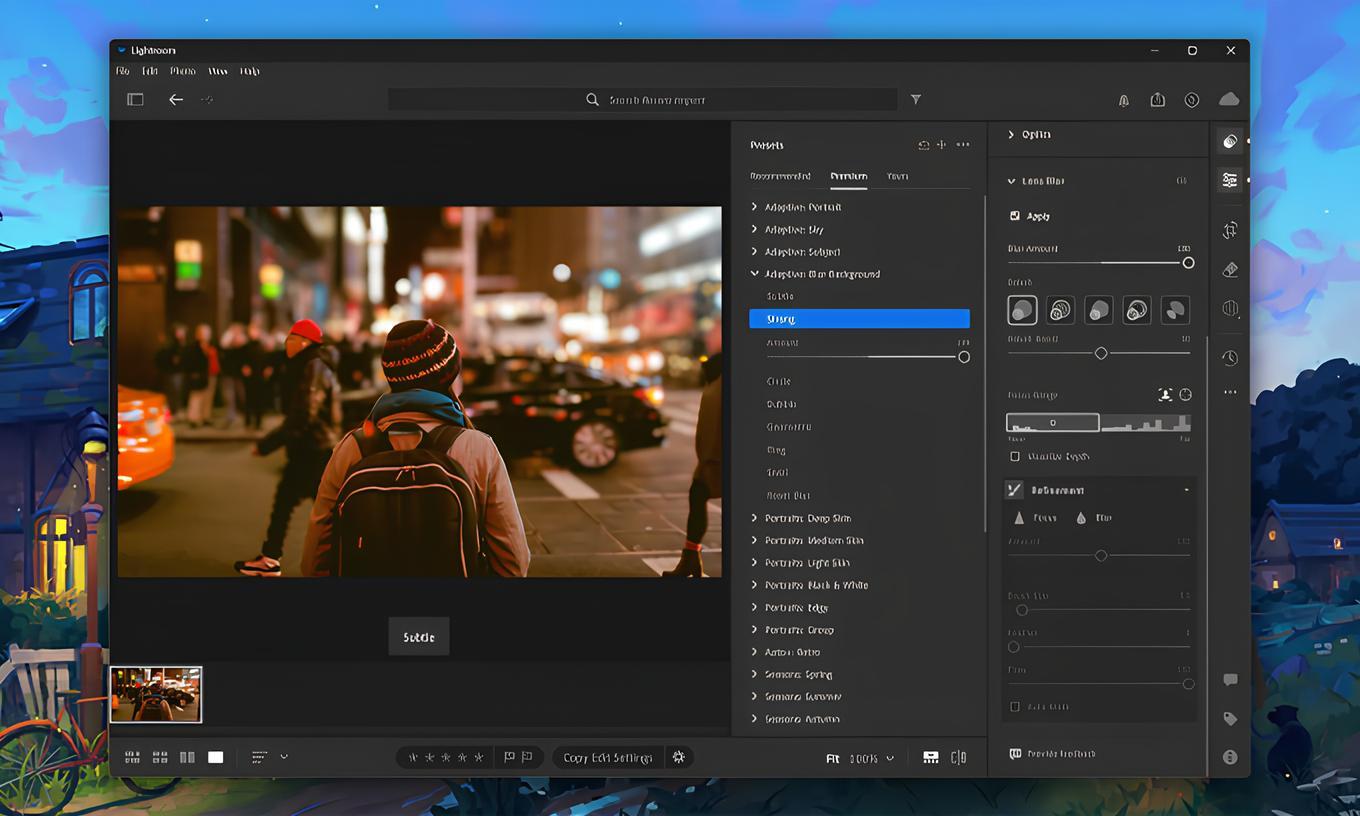Select the photo thumbnail in the filmstrip

[x=157, y=694]
